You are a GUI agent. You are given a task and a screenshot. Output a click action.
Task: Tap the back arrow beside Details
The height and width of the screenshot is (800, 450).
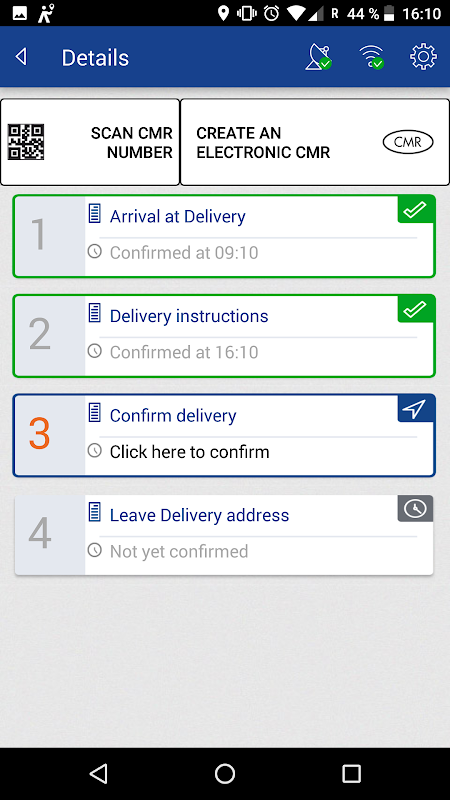click(21, 57)
